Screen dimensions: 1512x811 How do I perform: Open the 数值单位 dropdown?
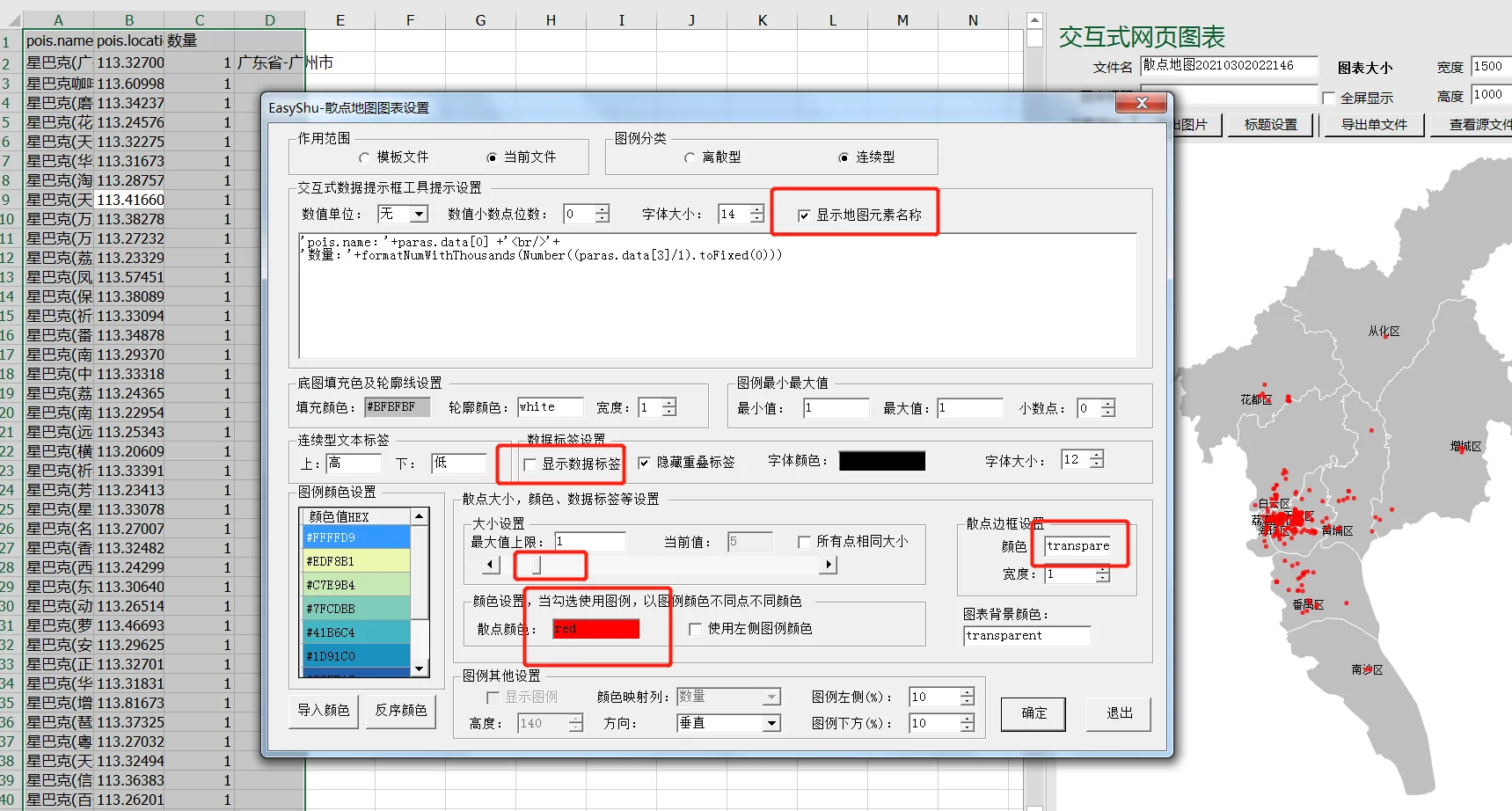(x=420, y=214)
